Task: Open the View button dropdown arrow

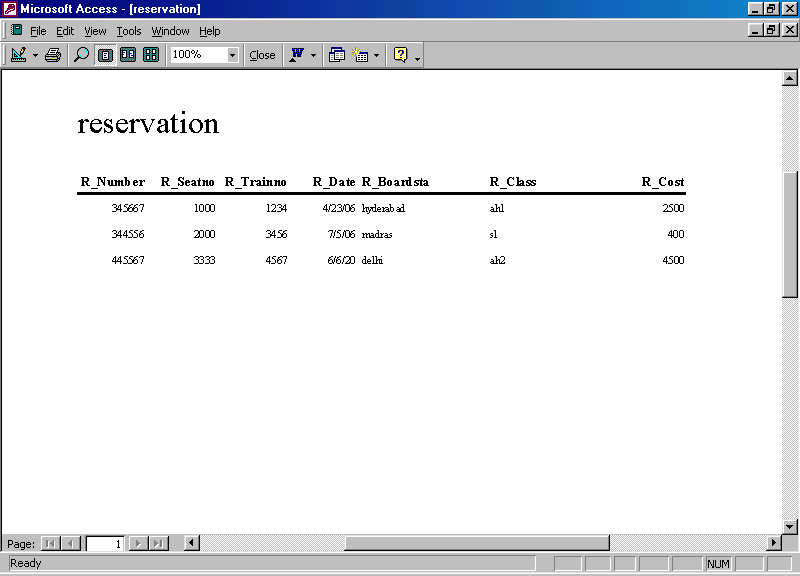Action: point(35,55)
